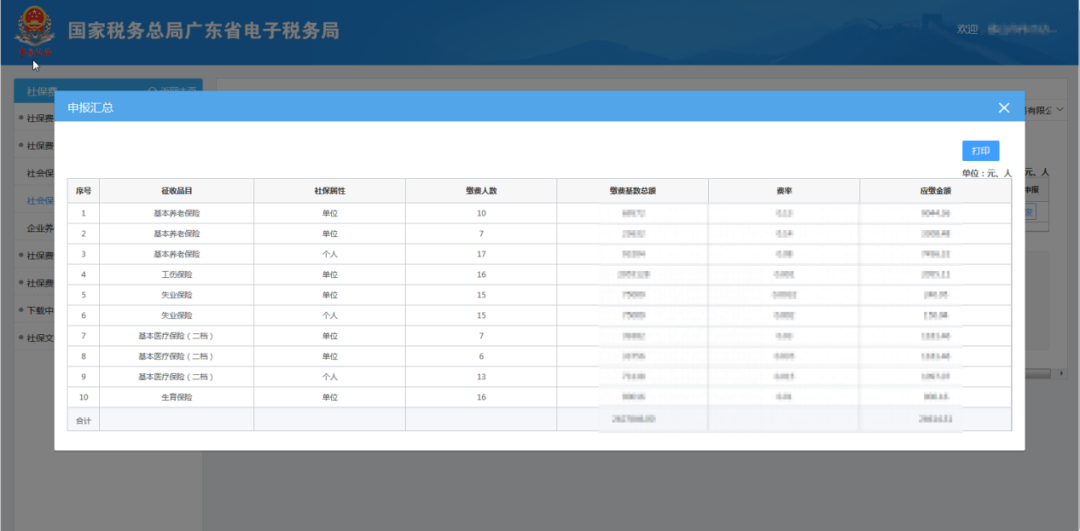Click the 应缴金额 column header
1080x531 pixels.
pyautogui.click(x=935, y=191)
